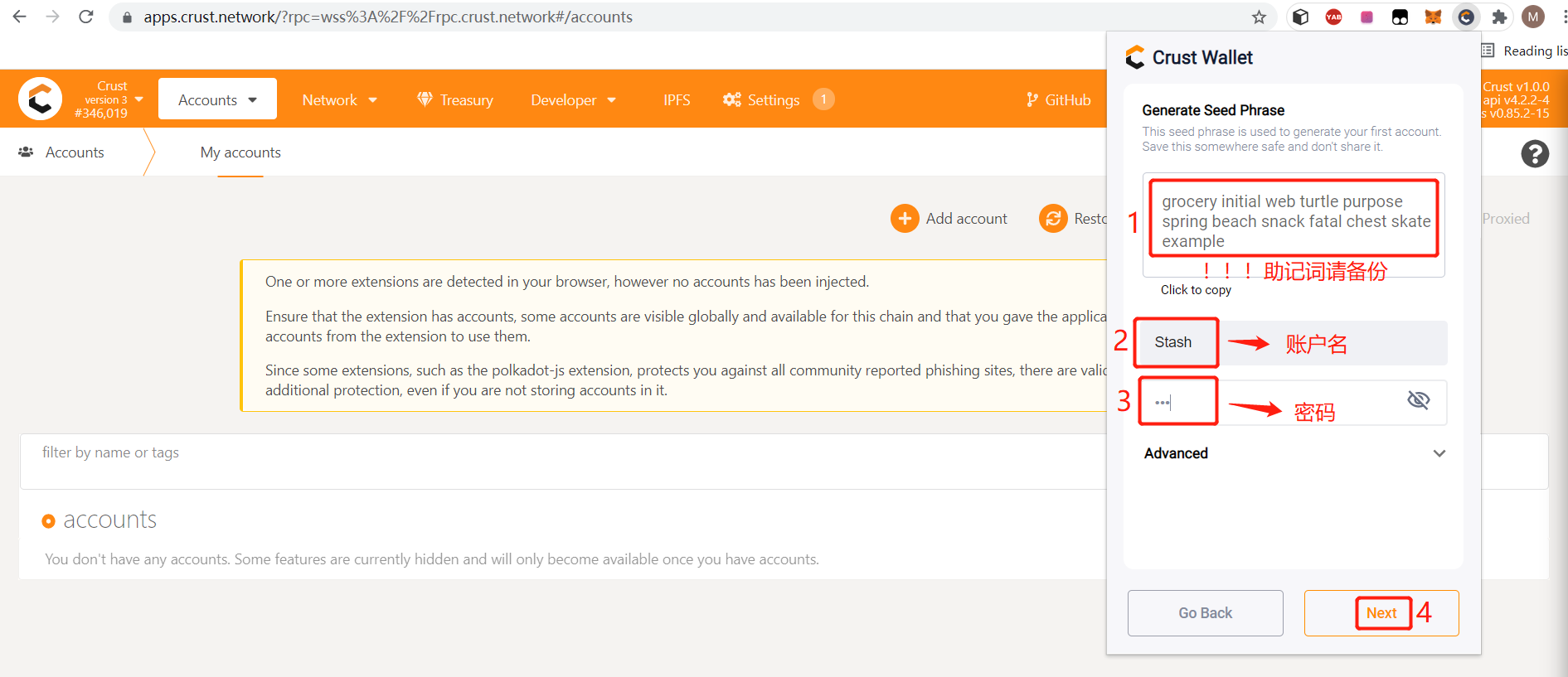The height and width of the screenshot is (677, 1568).
Task: Open the Reading list button
Action: [x=1524, y=51]
